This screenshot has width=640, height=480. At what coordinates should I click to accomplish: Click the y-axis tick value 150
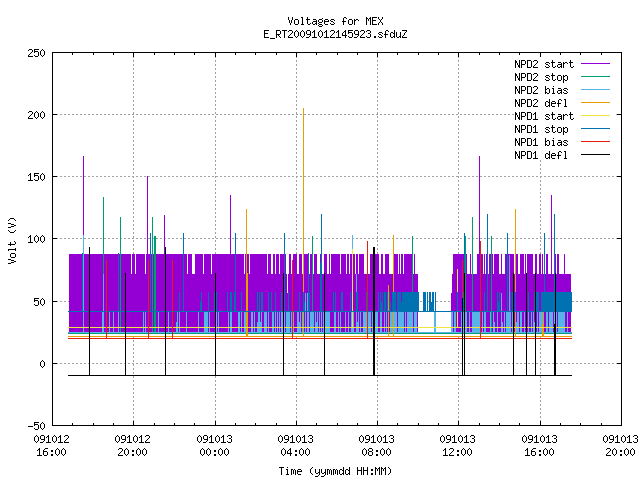pos(36,177)
